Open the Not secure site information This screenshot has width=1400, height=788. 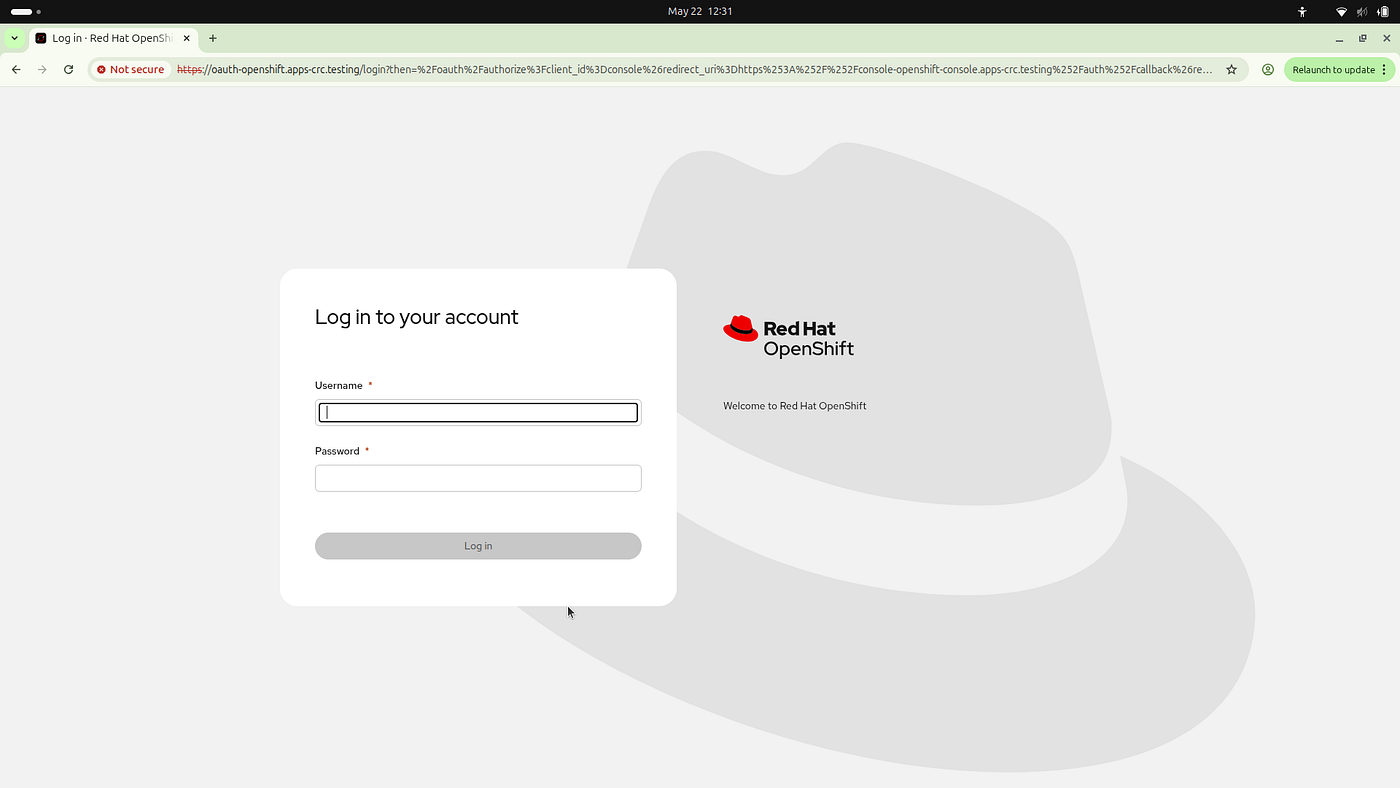coord(131,70)
